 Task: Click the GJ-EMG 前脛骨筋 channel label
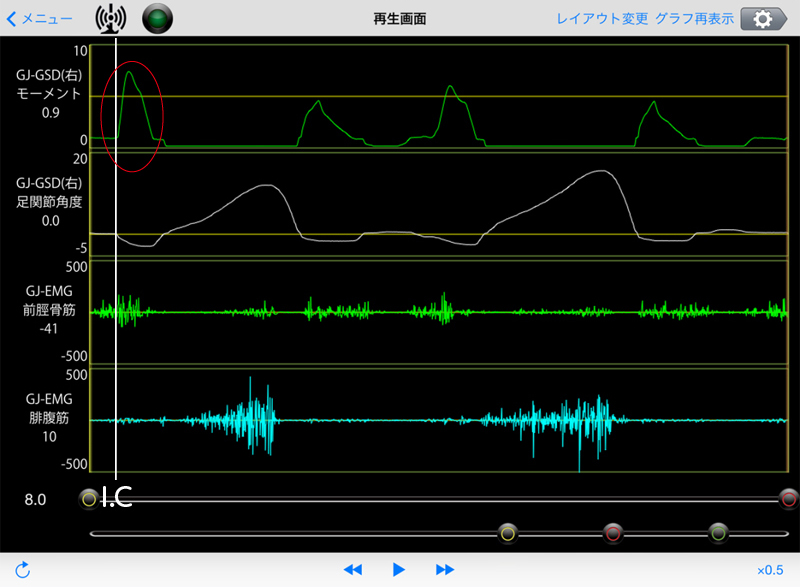pos(49,300)
